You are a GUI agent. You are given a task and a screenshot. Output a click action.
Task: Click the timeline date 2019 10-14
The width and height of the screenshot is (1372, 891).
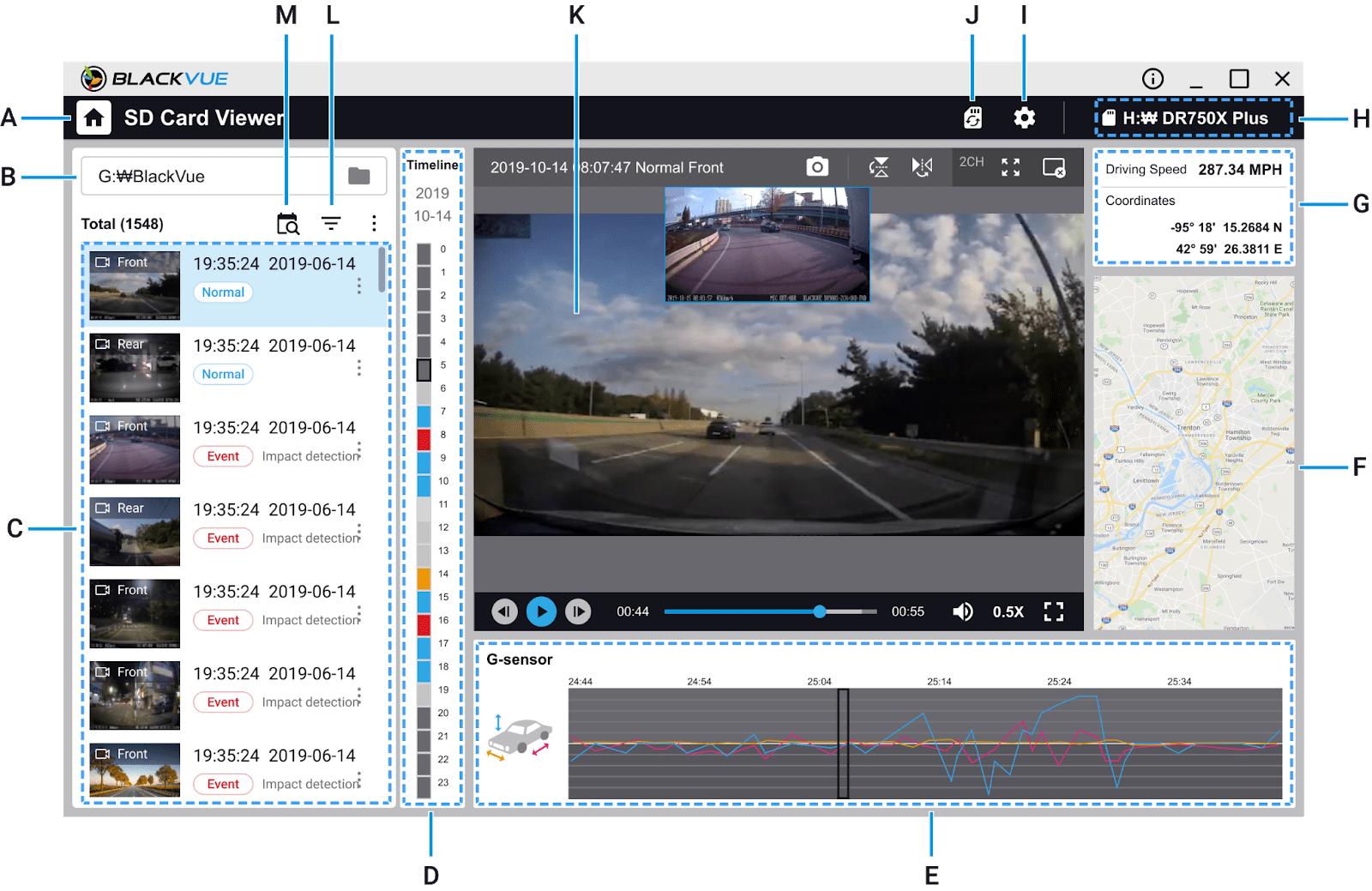pos(432,205)
